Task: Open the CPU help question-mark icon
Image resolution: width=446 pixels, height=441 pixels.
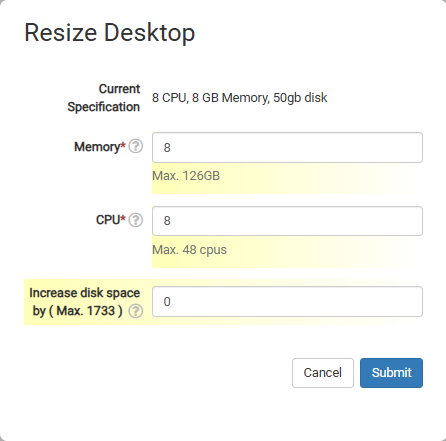Action: tap(136, 220)
